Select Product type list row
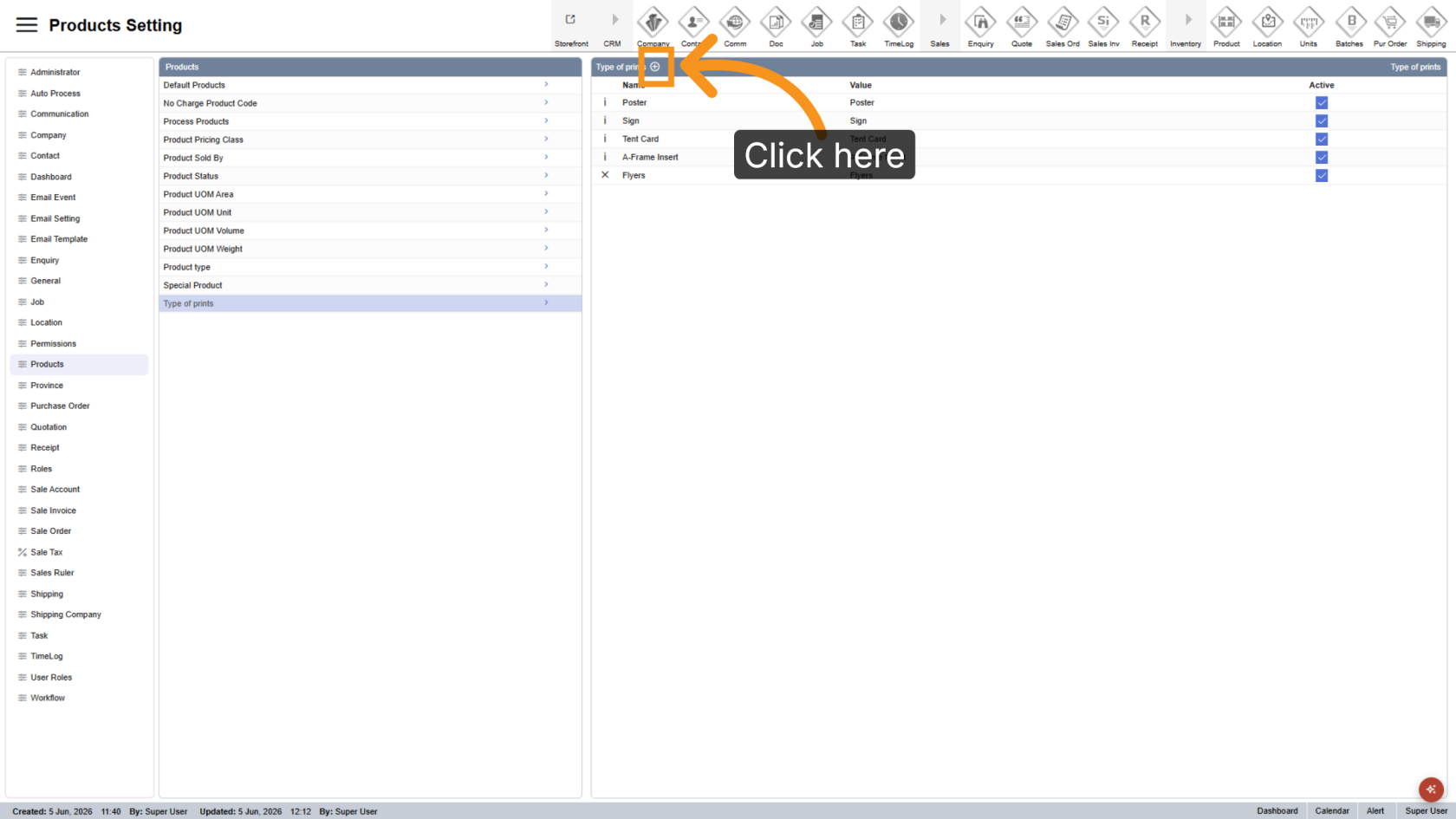 click(x=370, y=267)
